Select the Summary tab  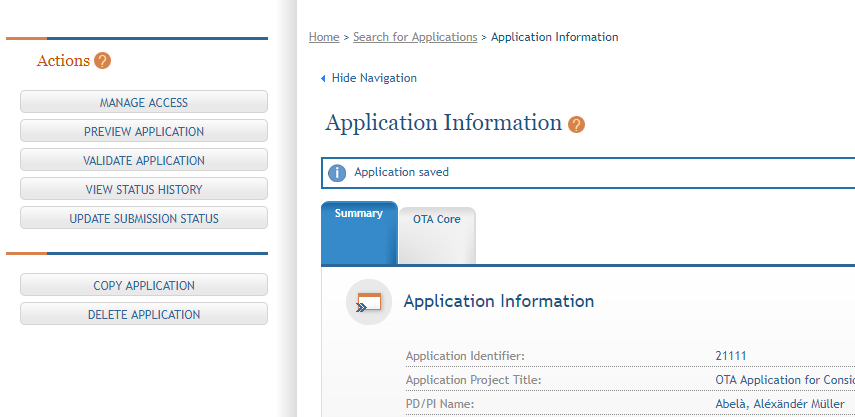[x=359, y=214]
